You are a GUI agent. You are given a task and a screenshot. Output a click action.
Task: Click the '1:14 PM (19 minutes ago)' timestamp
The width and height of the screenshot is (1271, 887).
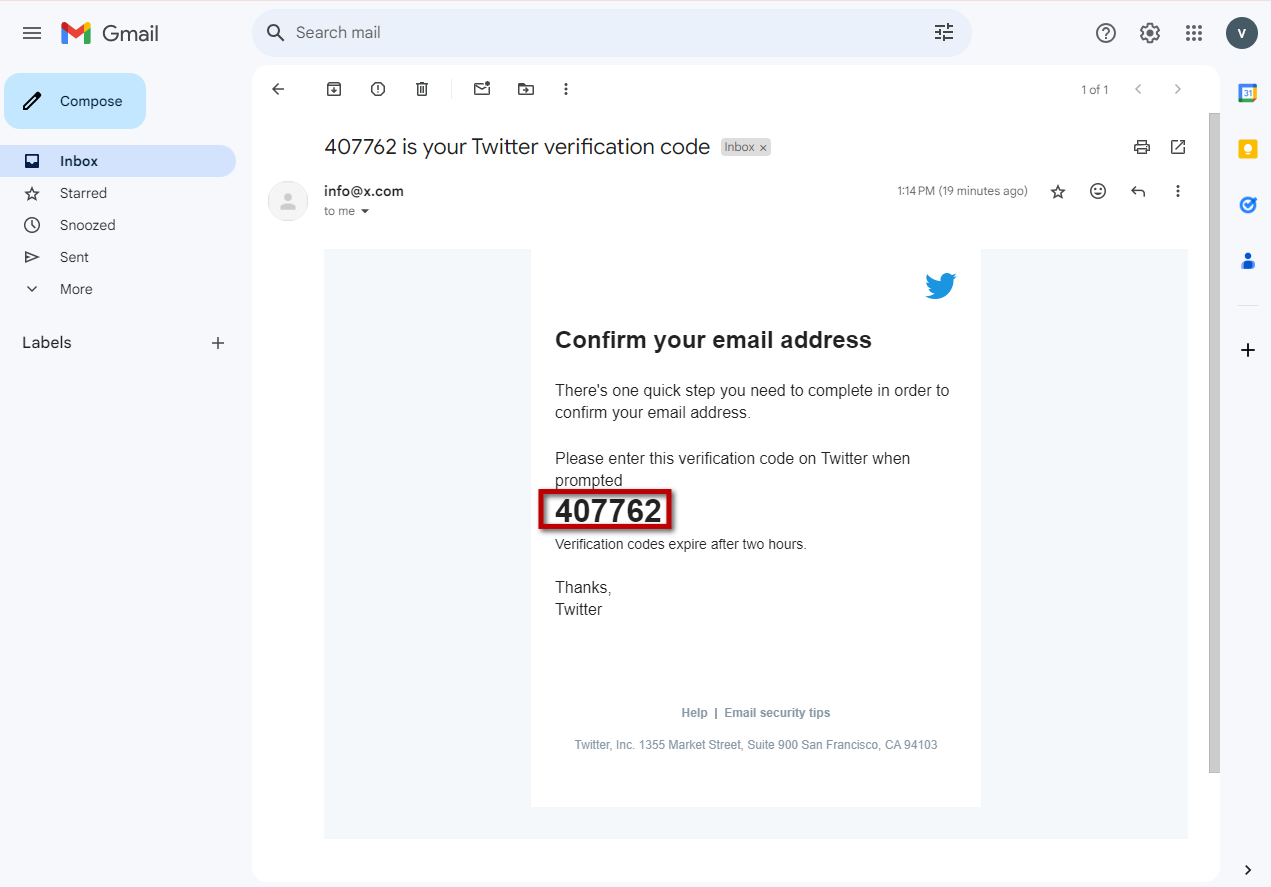pyautogui.click(x=962, y=191)
